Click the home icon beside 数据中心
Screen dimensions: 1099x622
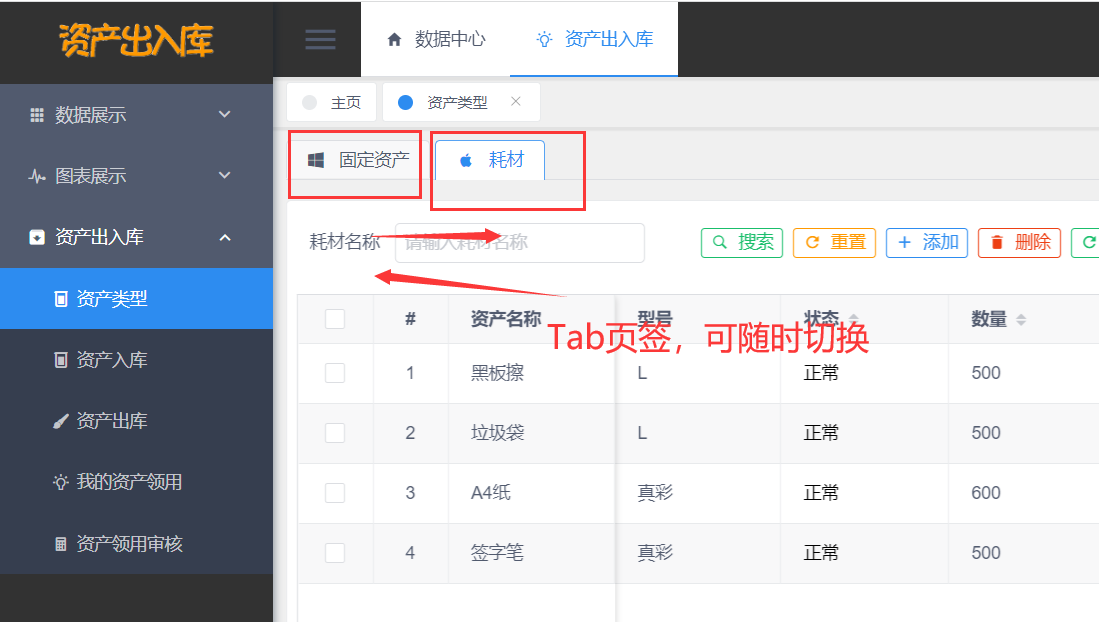coord(395,40)
